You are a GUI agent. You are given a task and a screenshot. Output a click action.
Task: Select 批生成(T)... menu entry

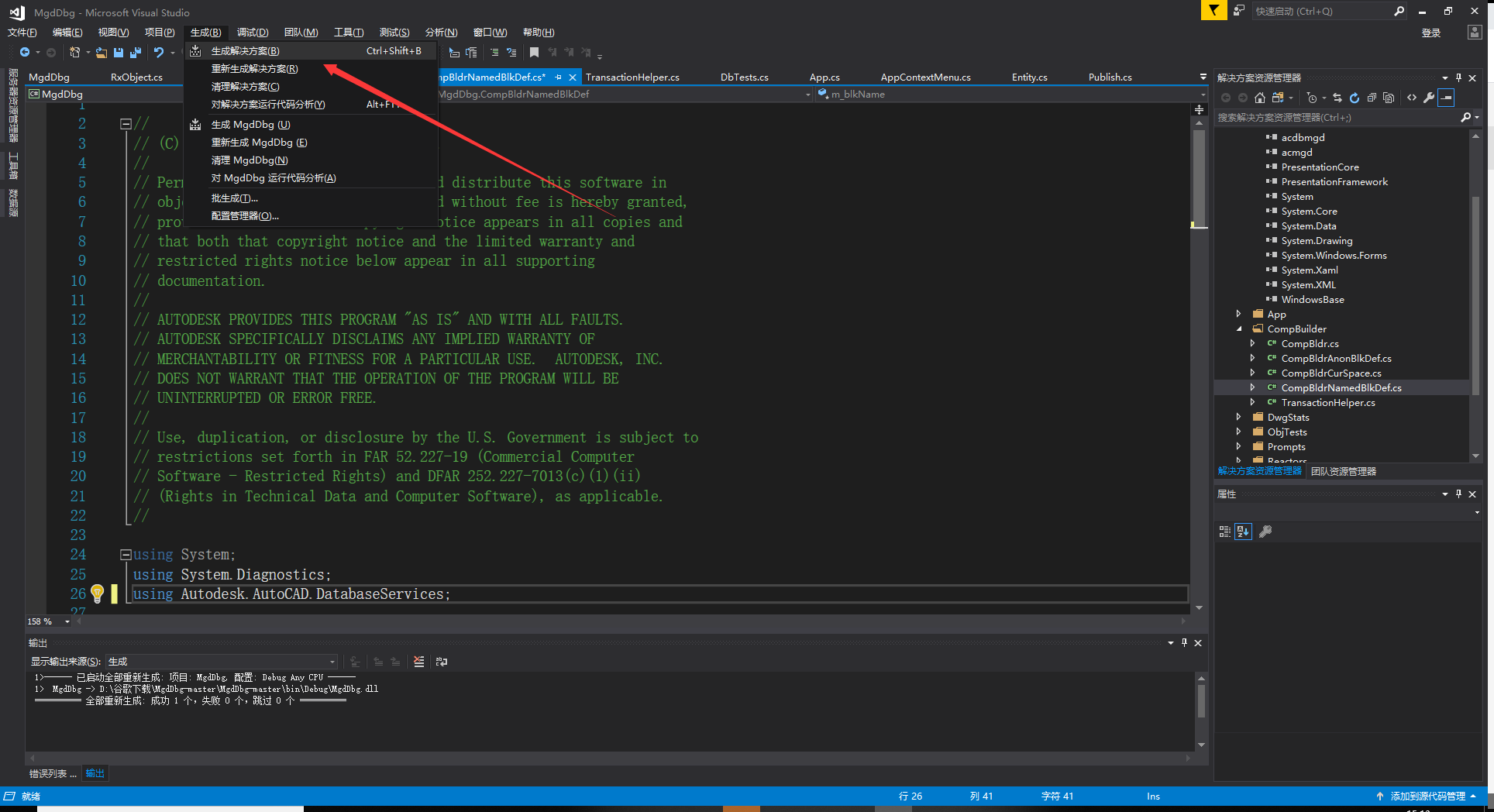coord(235,198)
